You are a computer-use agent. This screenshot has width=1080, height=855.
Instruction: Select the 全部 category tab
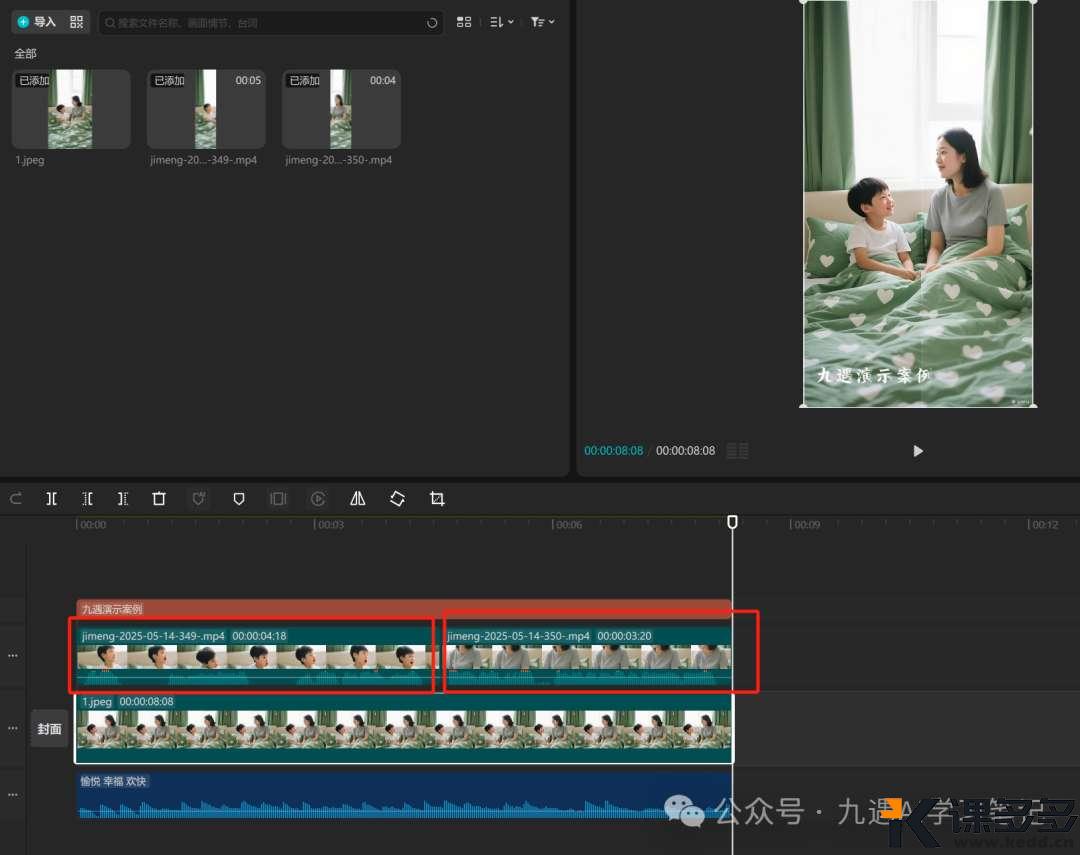(x=25, y=53)
